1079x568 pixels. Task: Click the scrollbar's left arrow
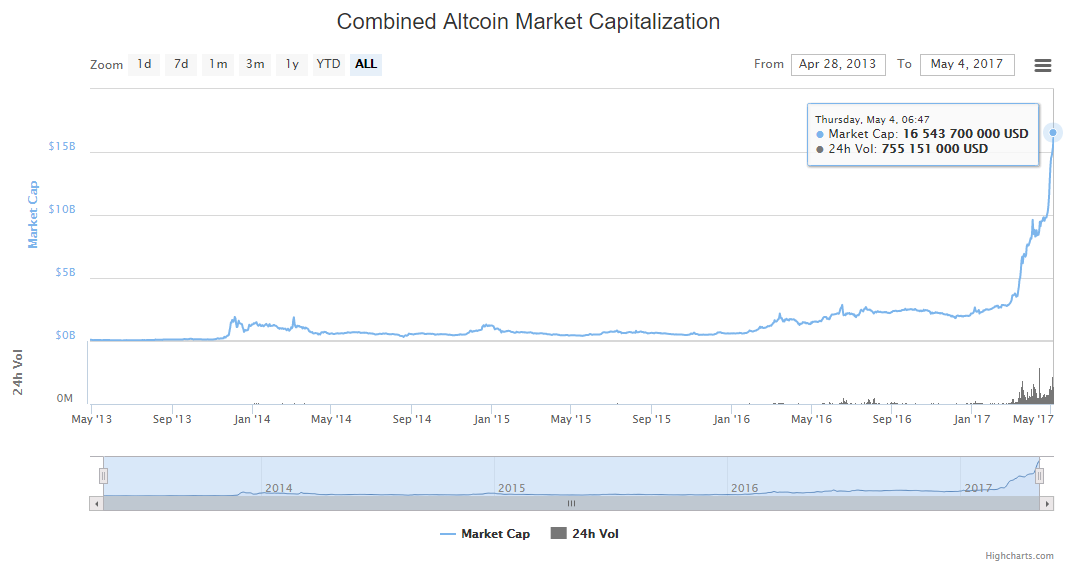96,504
